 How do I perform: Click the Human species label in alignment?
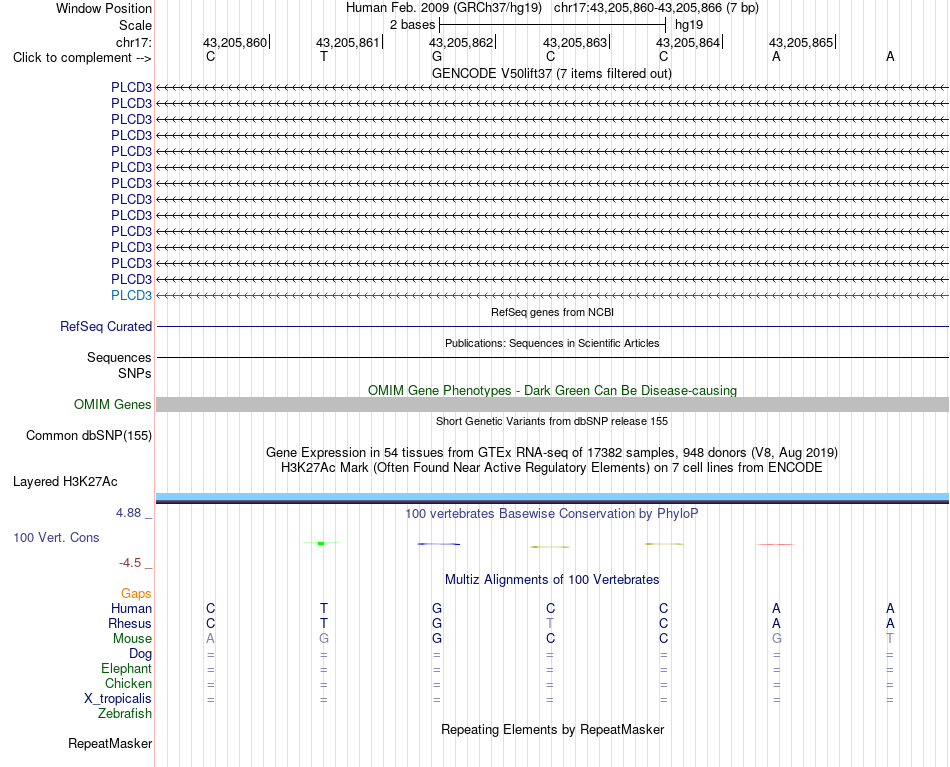tap(131, 608)
